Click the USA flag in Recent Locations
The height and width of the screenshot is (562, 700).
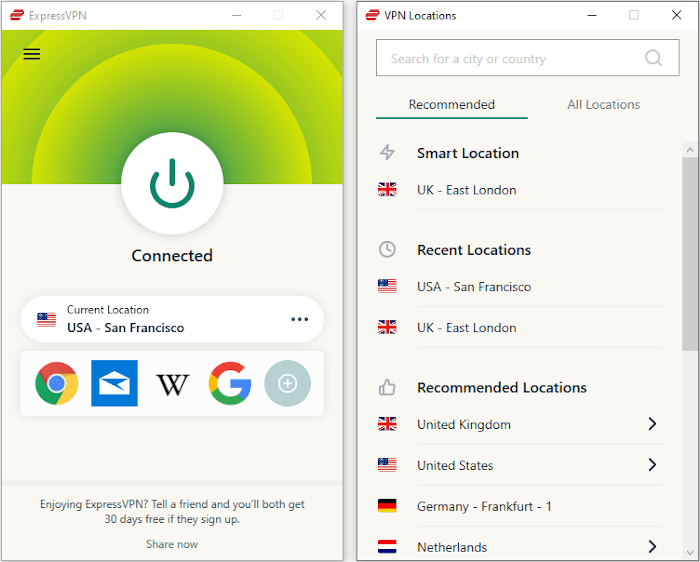pyautogui.click(x=387, y=286)
